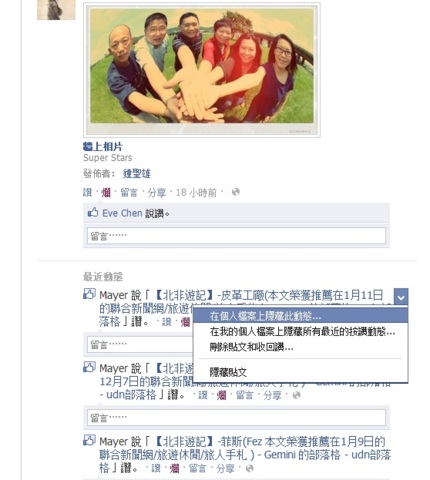Click the globe icon on the 菲斯 Fez story
Viewport: 430px width, 480px height.
click(249, 468)
